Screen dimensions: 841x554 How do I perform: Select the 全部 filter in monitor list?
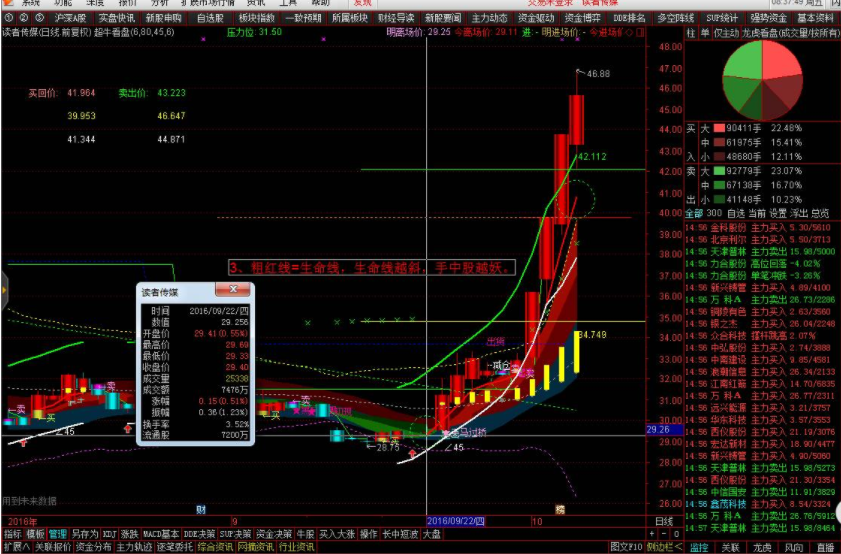pyautogui.click(x=694, y=213)
